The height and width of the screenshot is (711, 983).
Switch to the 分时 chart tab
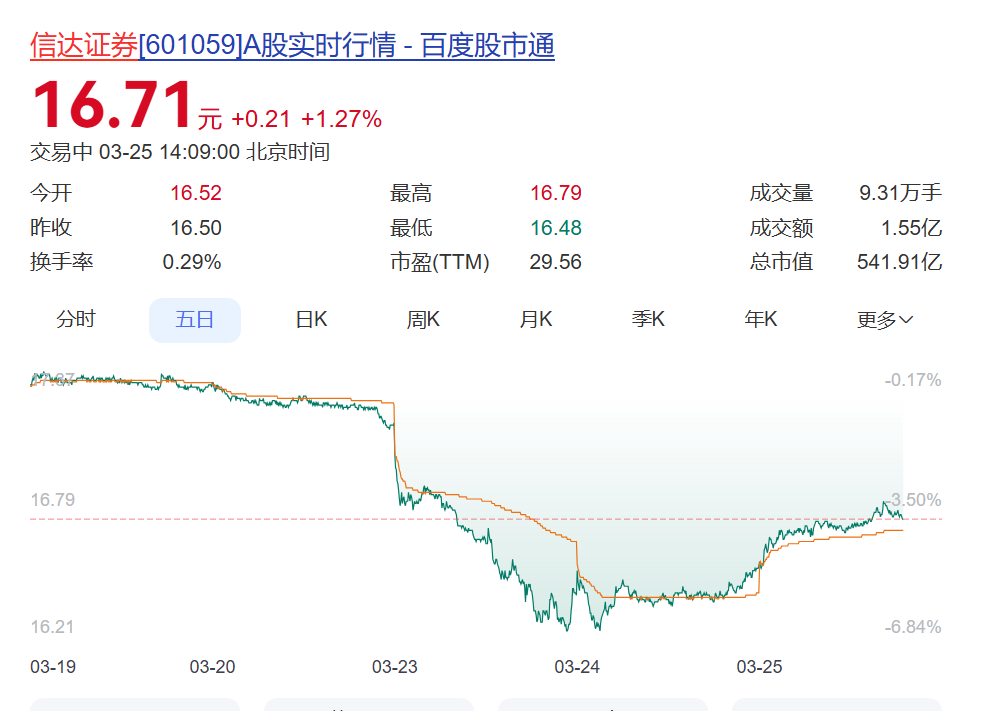pyautogui.click(x=76, y=320)
